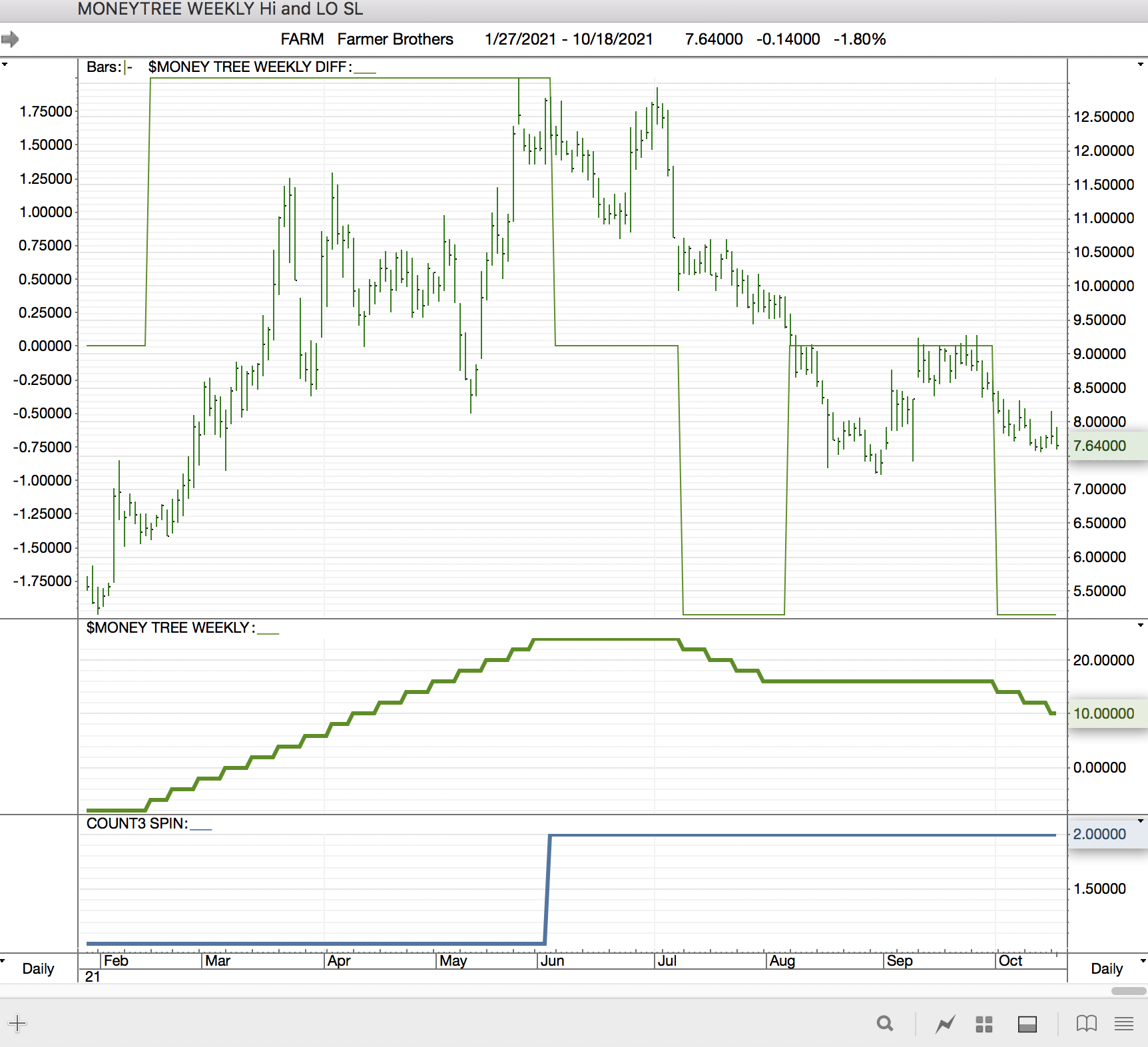This screenshot has width=1148, height=1047.
Task: Click the COUNT3 SPIN indicator label
Action: click(x=137, y=824)
